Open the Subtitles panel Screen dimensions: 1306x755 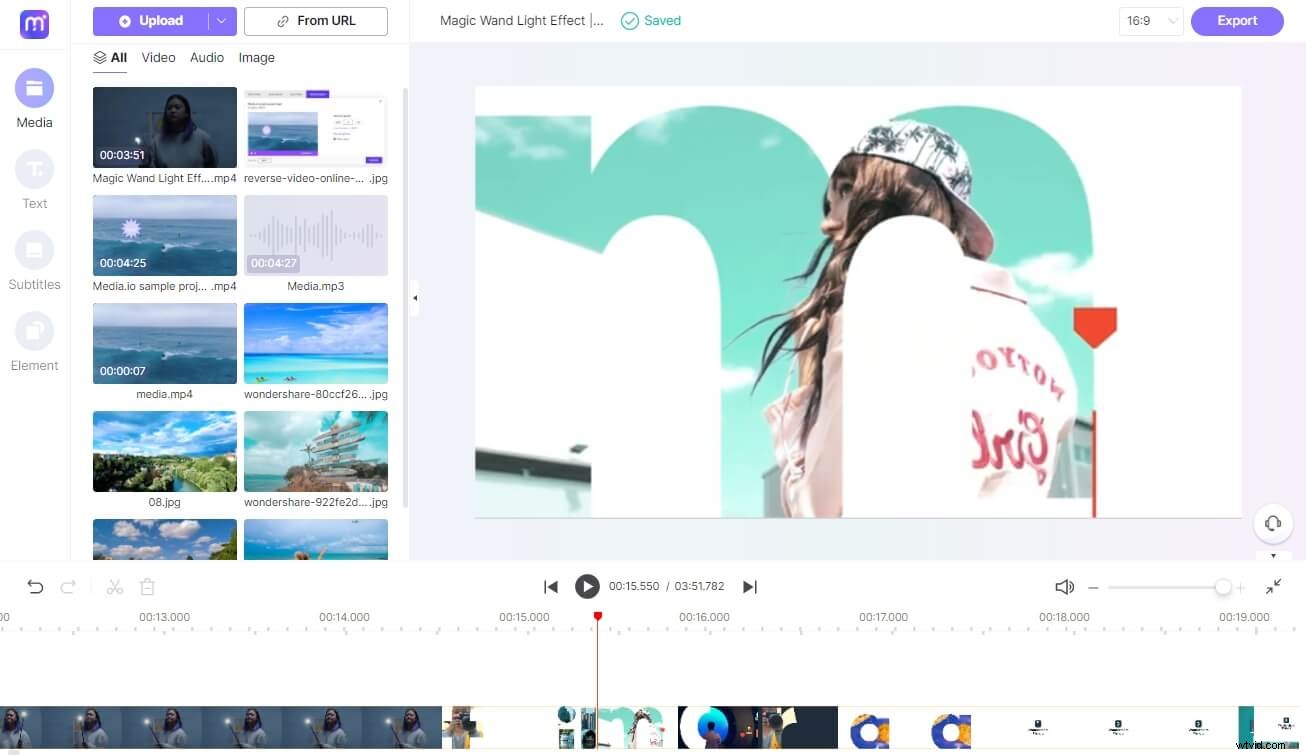pyautogui.click(x=33, y=259)
